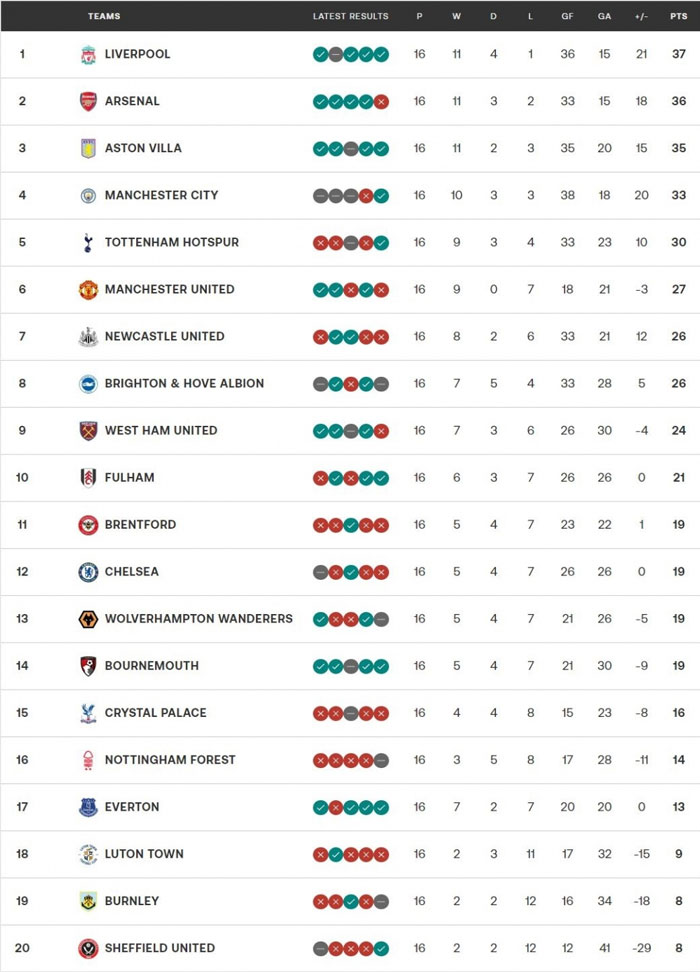Open the Newcastle United team link

pos(164,336)
